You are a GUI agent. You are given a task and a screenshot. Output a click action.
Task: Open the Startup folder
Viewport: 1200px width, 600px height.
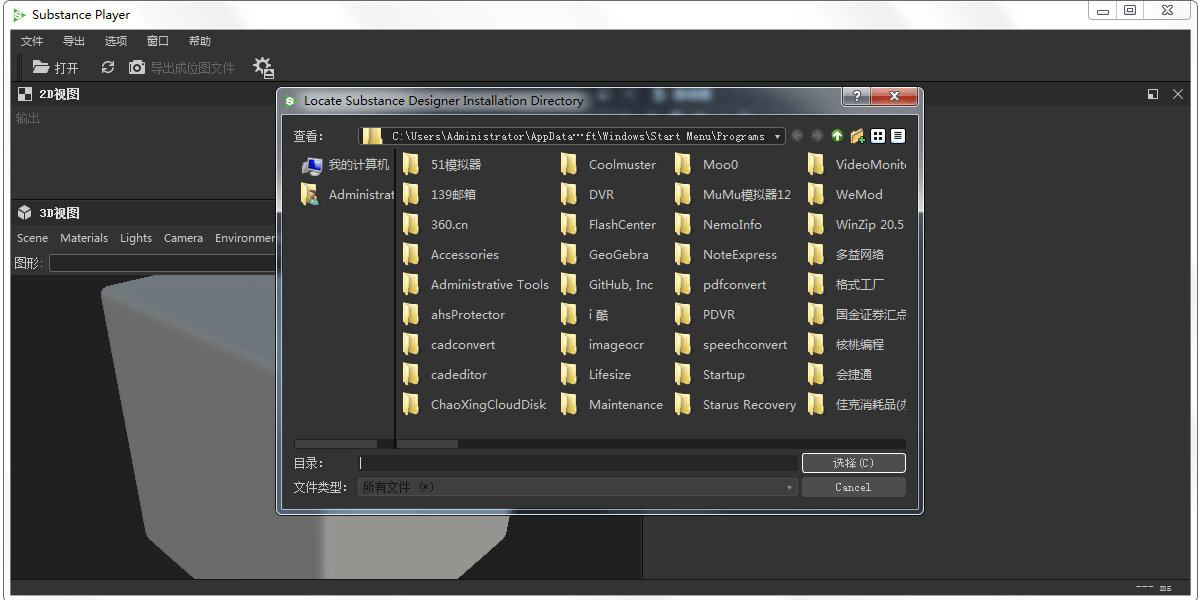[x=710, y=375]
